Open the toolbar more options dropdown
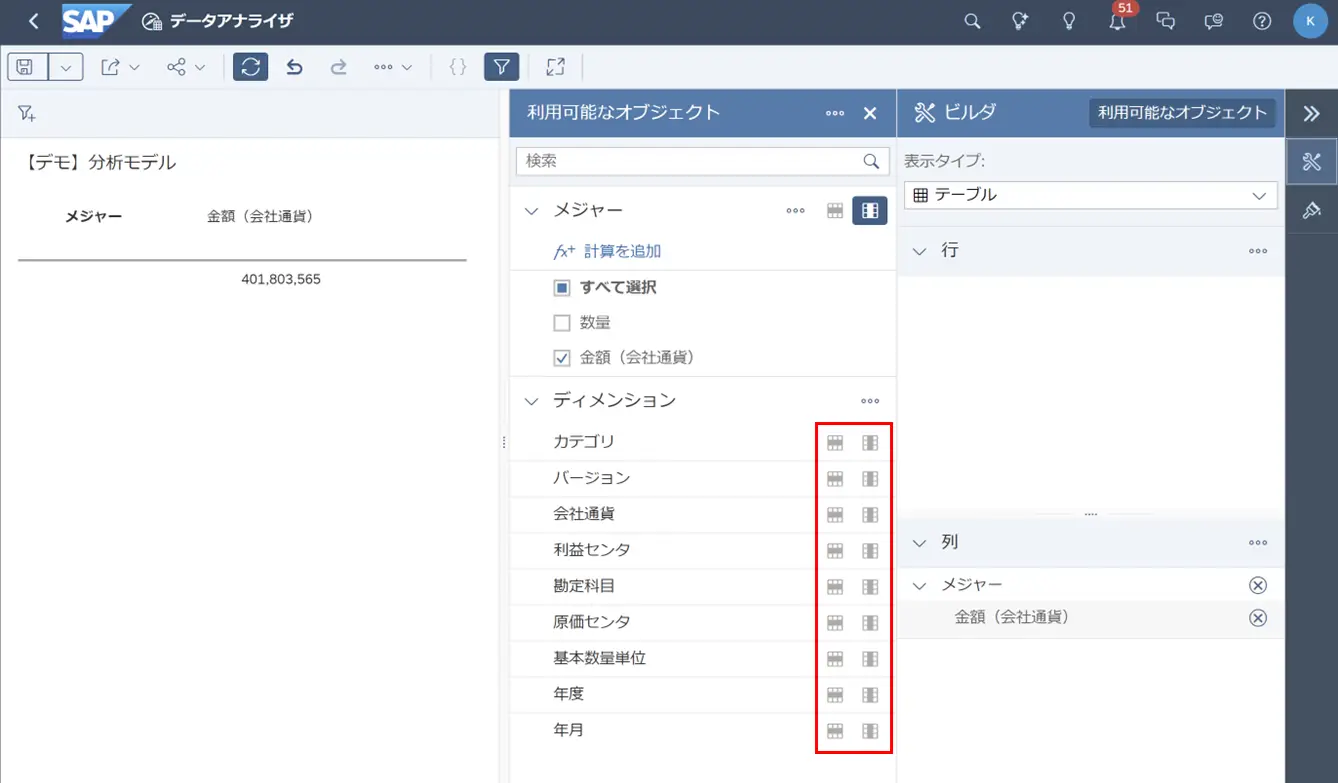Screen dimensions: 1338x783 point(392,67)
